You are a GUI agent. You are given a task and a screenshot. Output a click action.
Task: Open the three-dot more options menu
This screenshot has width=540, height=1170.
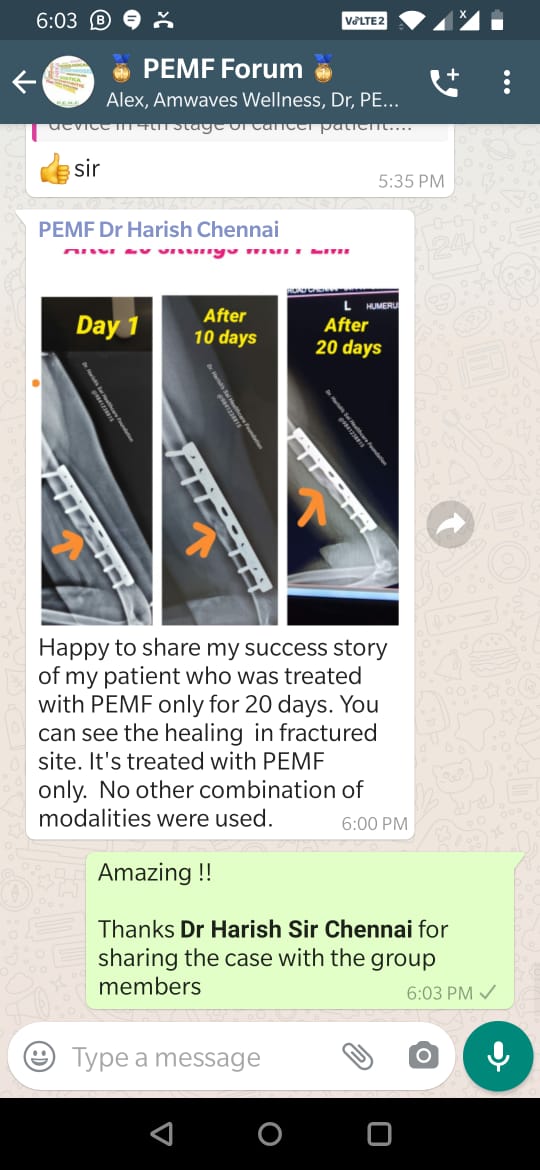coord(507,82)
